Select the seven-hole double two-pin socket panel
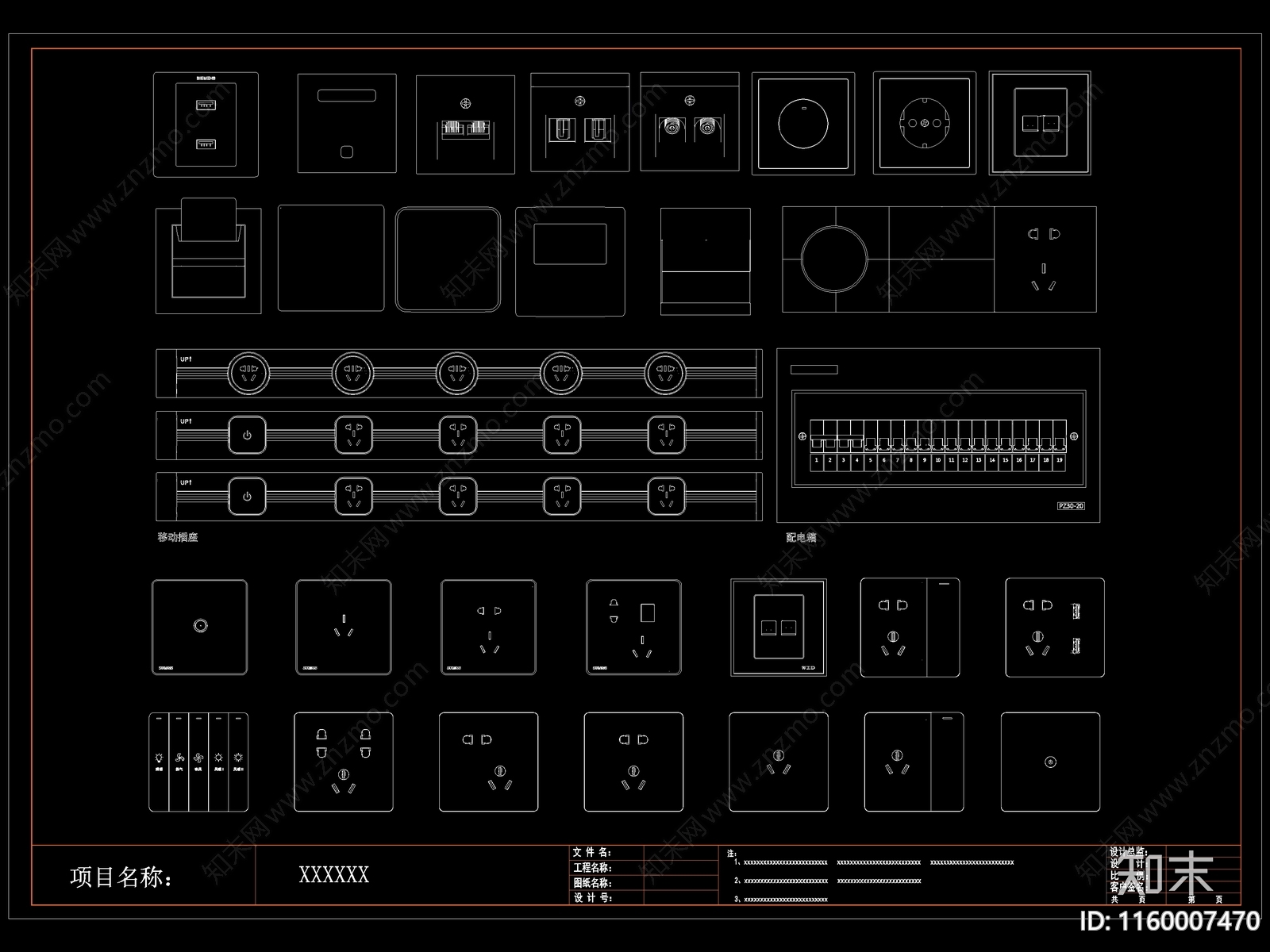 [x=344, y=762]
